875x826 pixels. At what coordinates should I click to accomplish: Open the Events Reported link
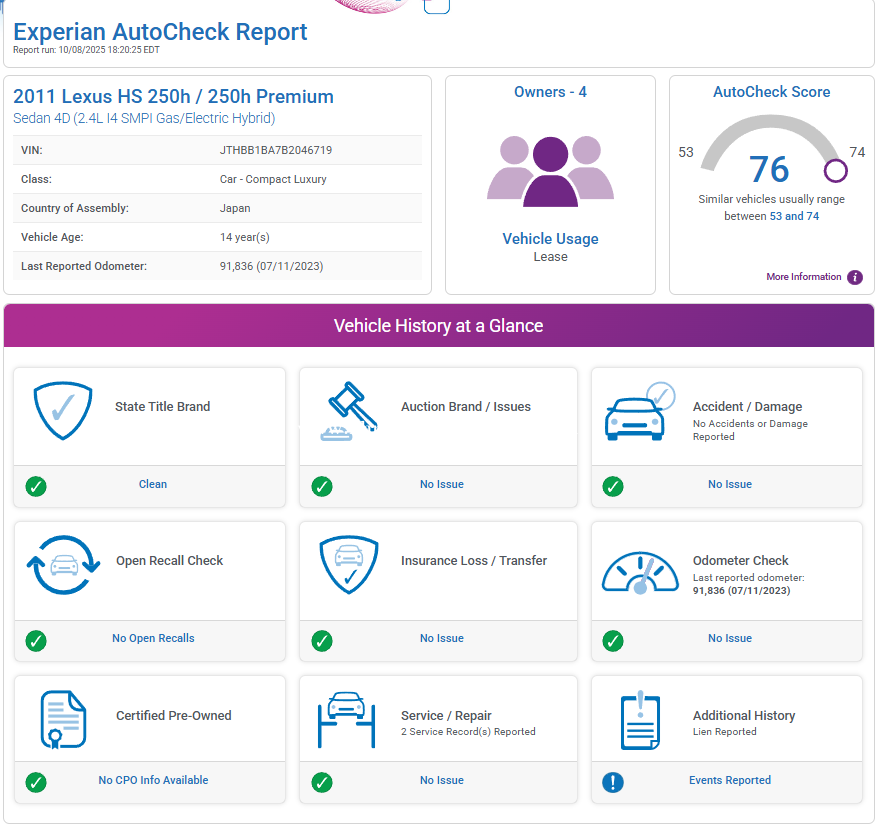point(729,780)
